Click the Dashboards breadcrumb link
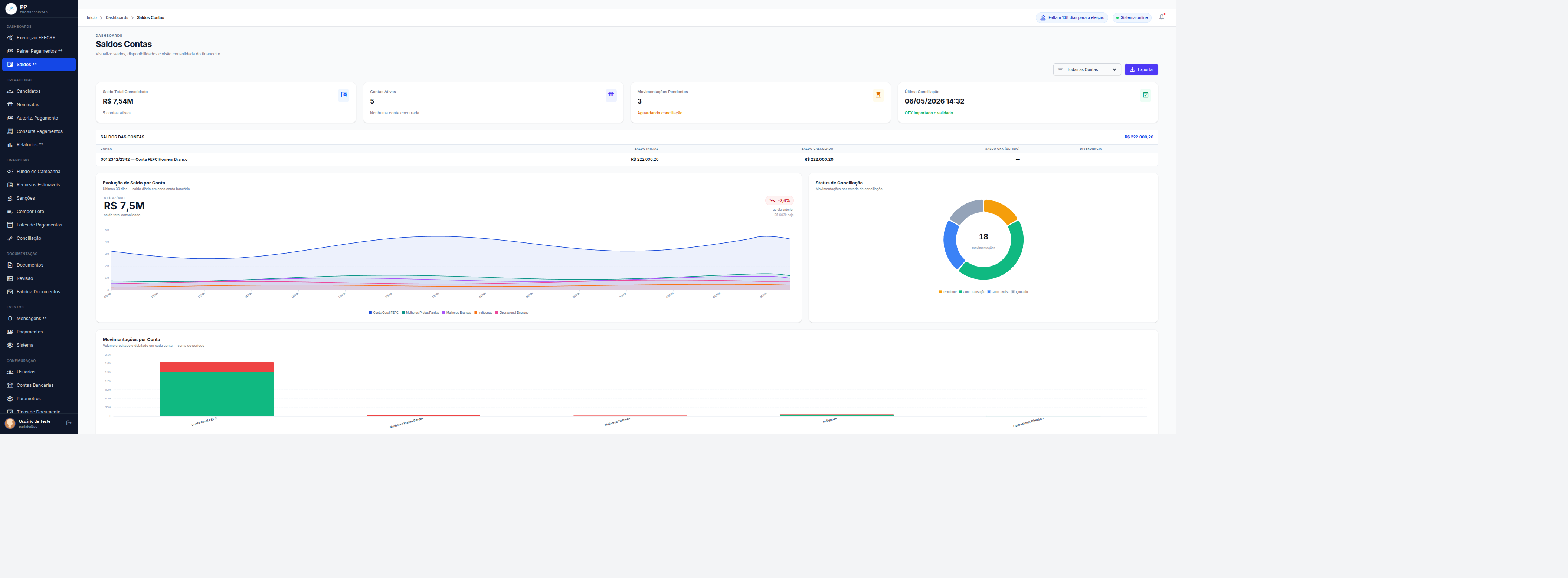 (117, 18)
